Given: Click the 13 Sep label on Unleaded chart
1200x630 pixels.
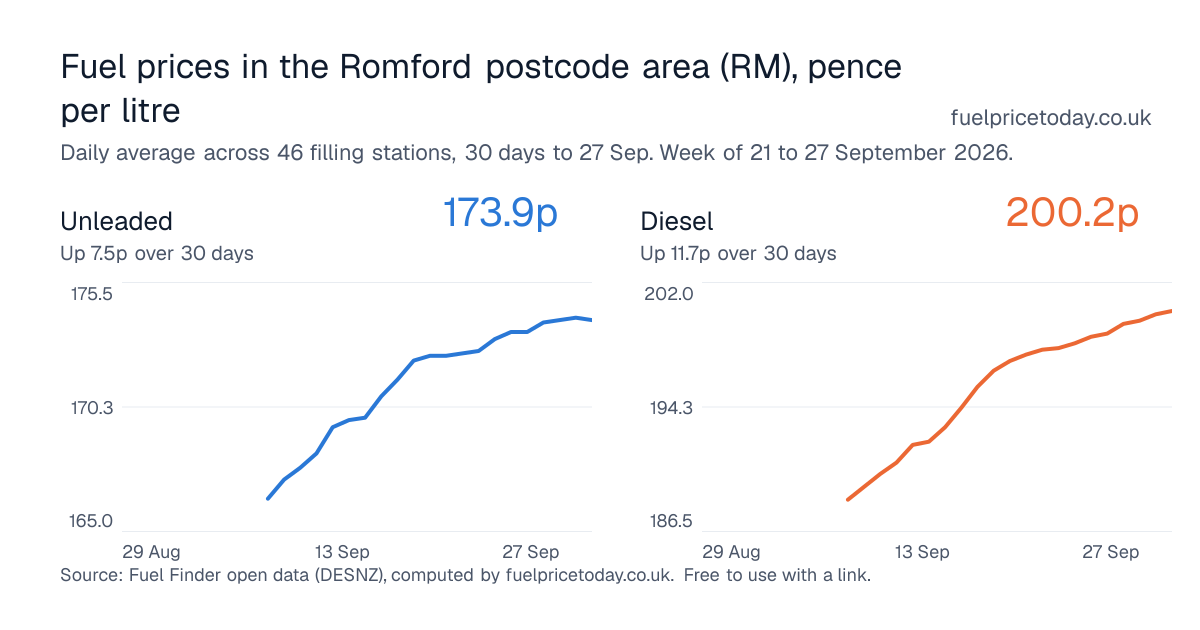Looking at the screenshot, I should (x=342, y=552).
